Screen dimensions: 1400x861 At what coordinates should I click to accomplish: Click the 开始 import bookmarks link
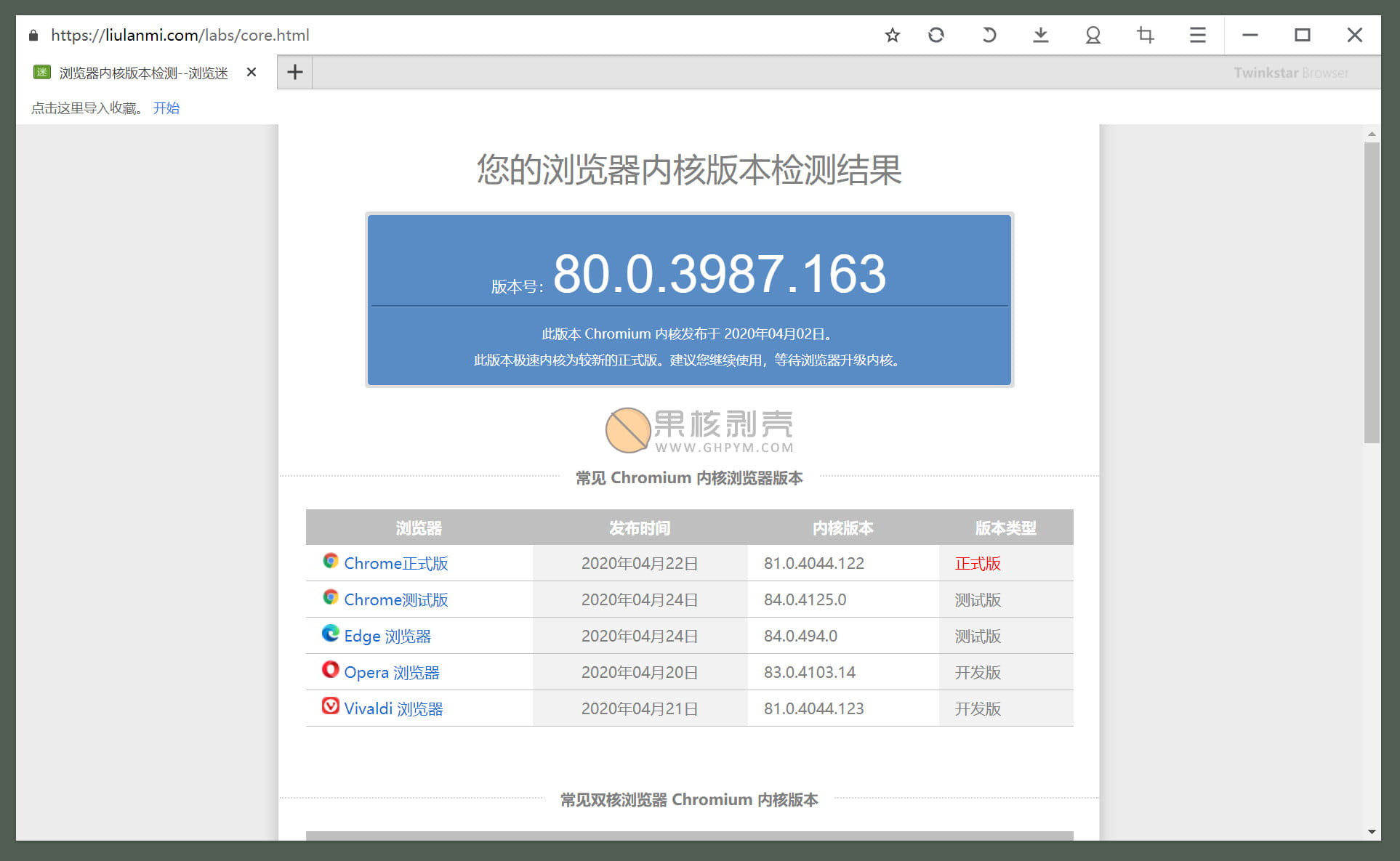(166, 108)
